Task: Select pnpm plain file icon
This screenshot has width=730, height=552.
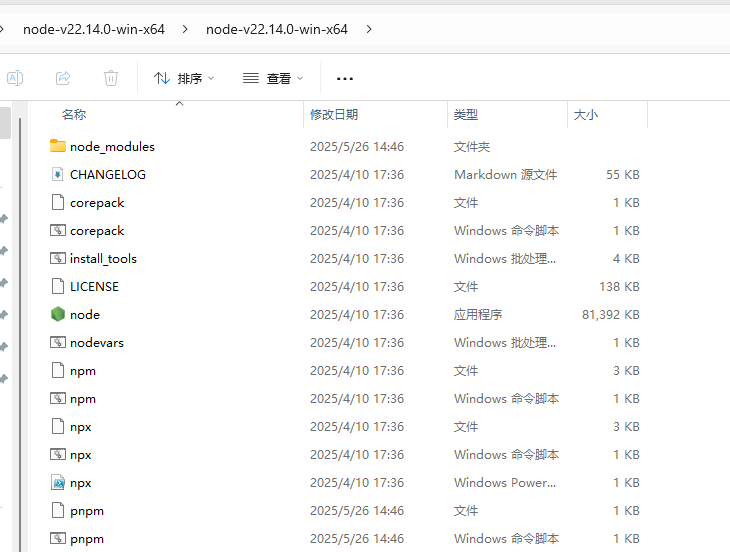Action: tap(58, 510)
